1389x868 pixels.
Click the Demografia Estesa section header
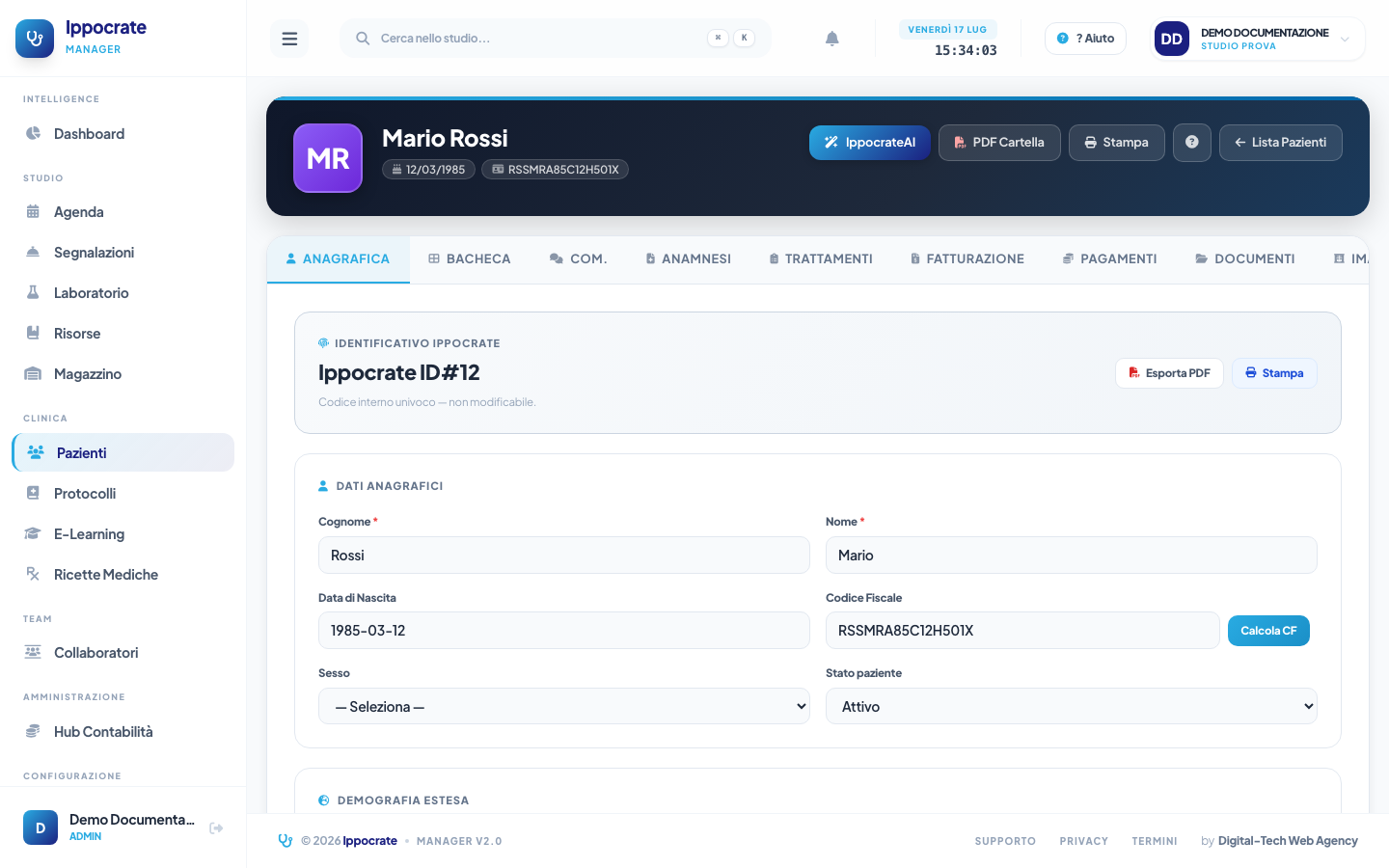click(394, 800)
